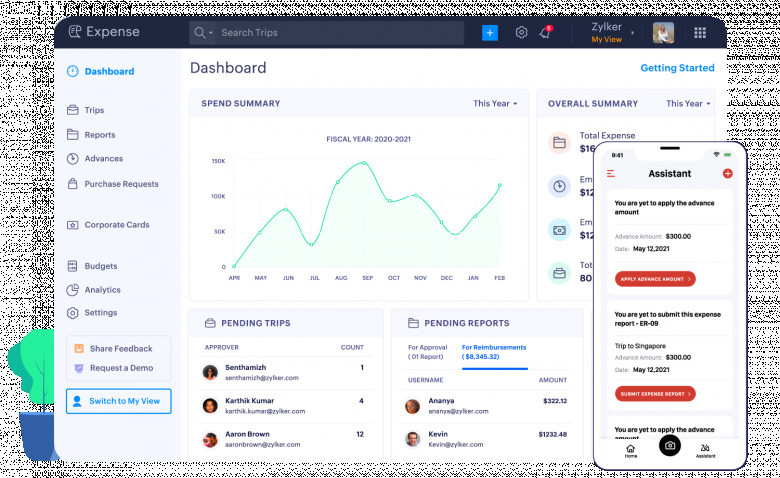Open Corporate Cards in the sidebar
780x478 pixels.
(x=116, y=225)
